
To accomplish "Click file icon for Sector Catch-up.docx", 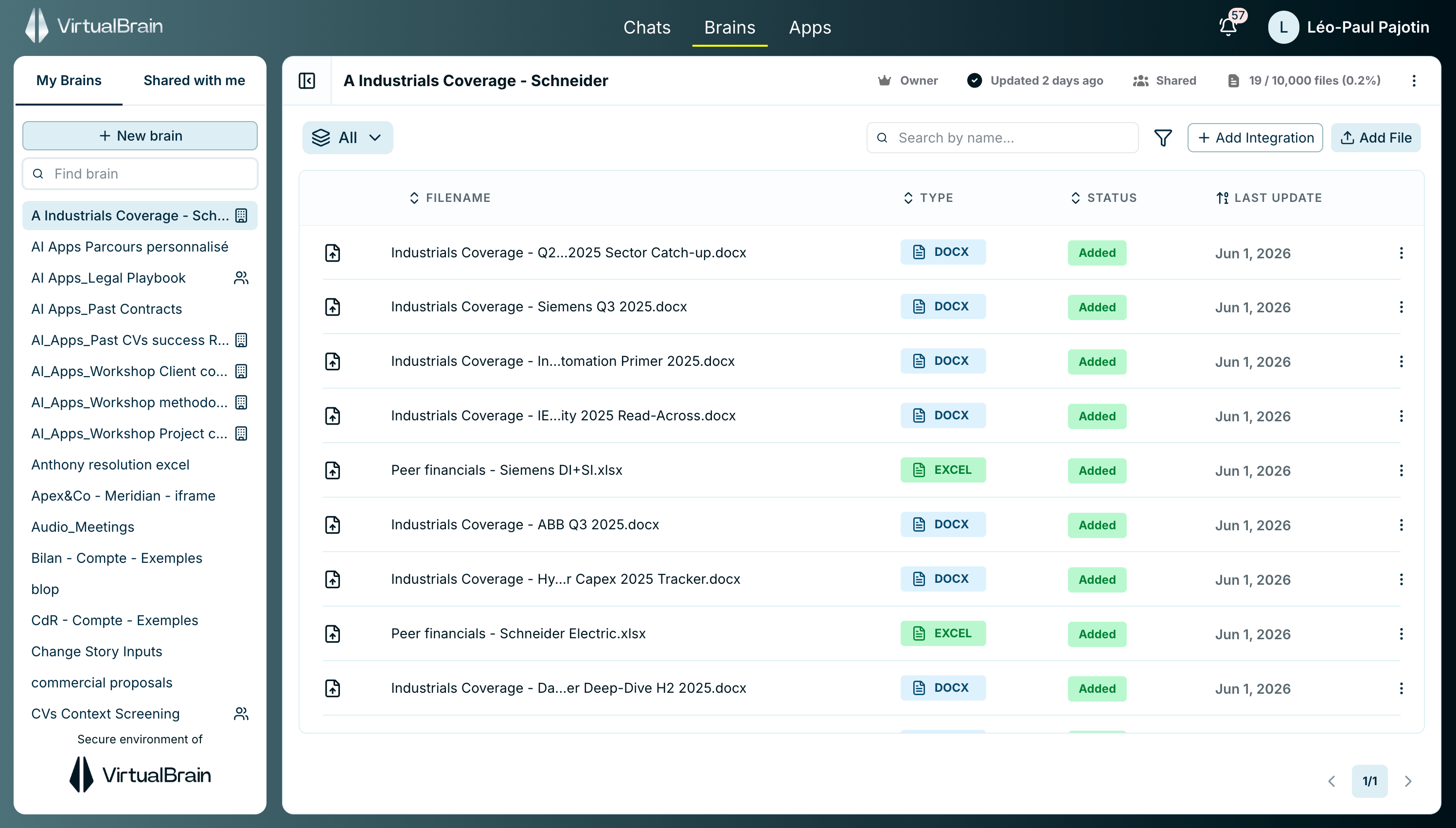I will point(333,252).
